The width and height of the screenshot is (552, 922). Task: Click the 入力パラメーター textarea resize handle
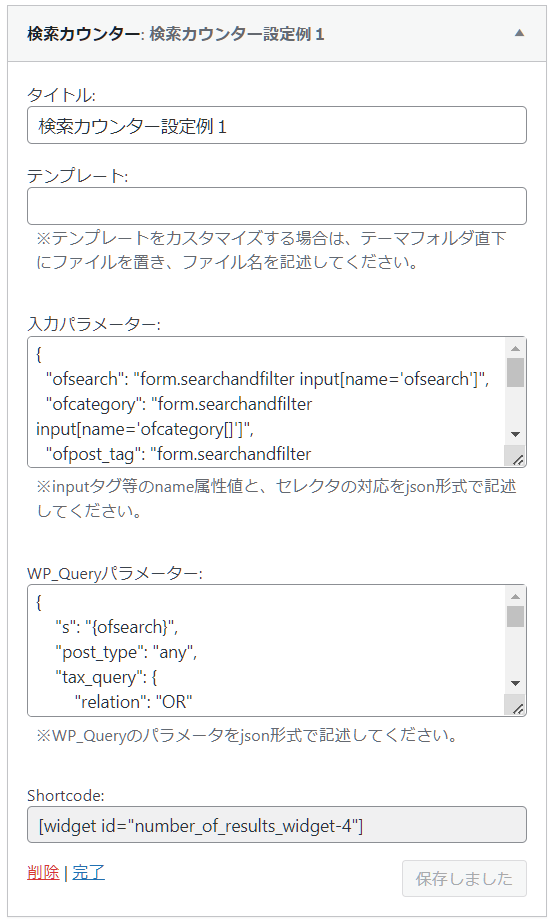[x=518, y=460]
